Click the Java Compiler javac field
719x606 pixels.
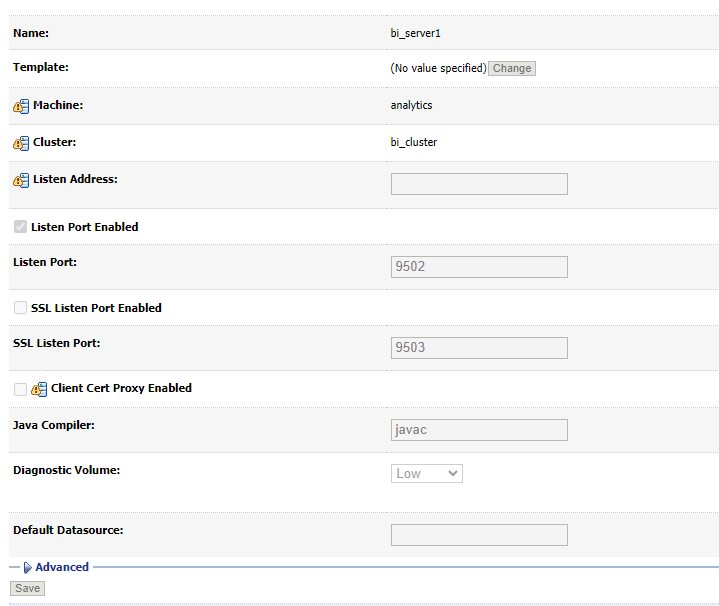coord(479,430)
